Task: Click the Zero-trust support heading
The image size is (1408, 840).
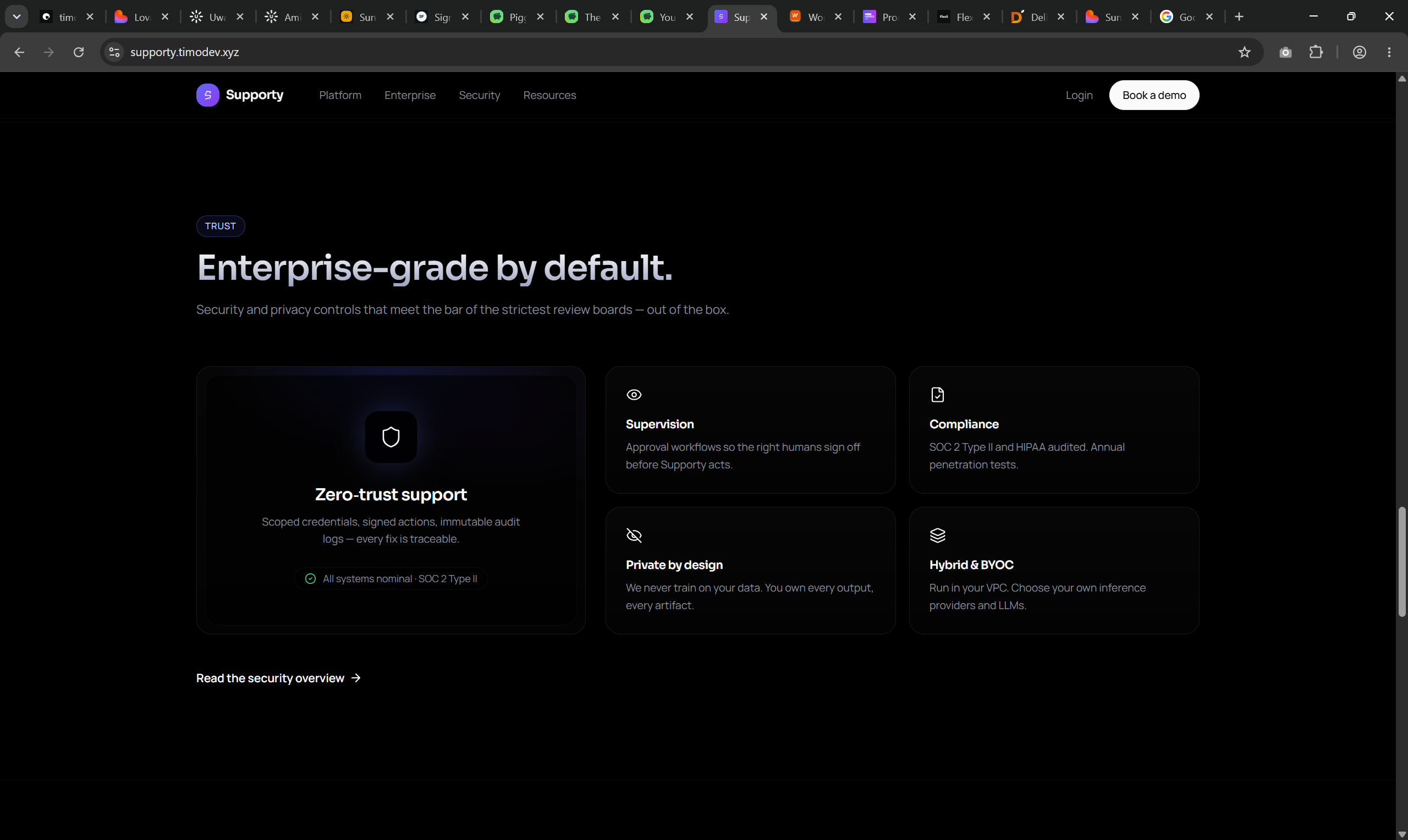Action: 391,494
